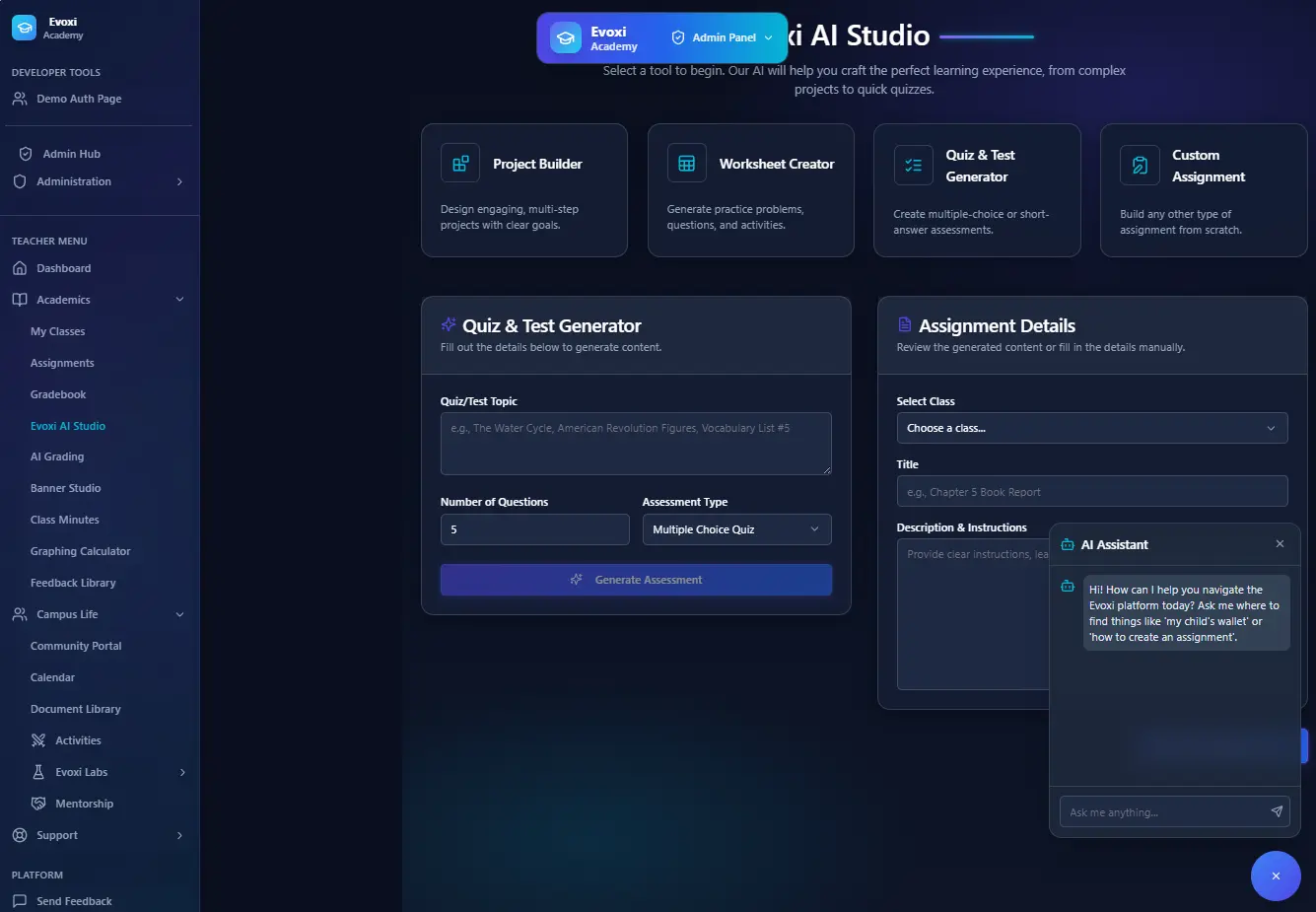Click the Quiz/Test Topic text area
Screen dimensions: 1316x912
636,444
